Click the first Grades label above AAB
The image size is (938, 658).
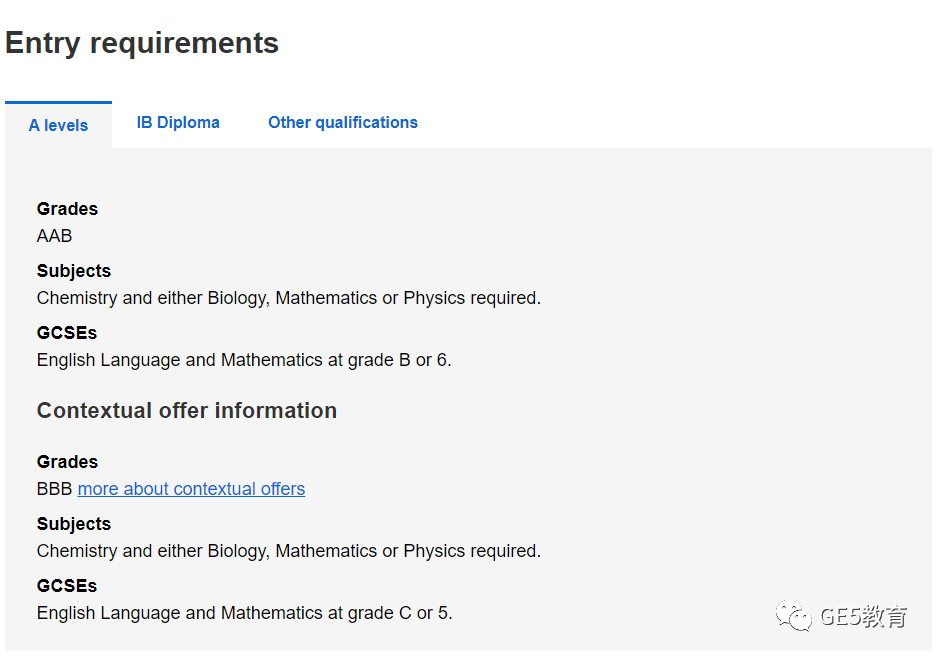point(67,209)
